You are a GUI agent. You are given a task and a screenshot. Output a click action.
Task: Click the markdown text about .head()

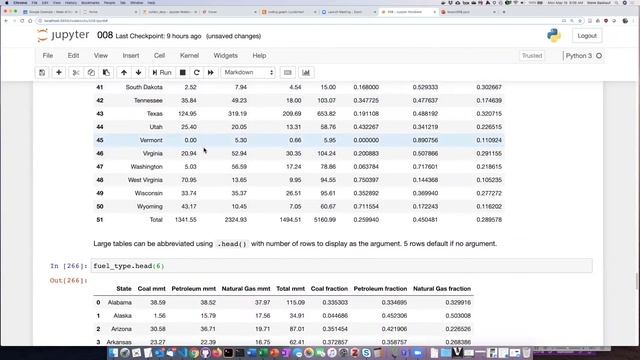pyautogui.click(x=295, y=244)
